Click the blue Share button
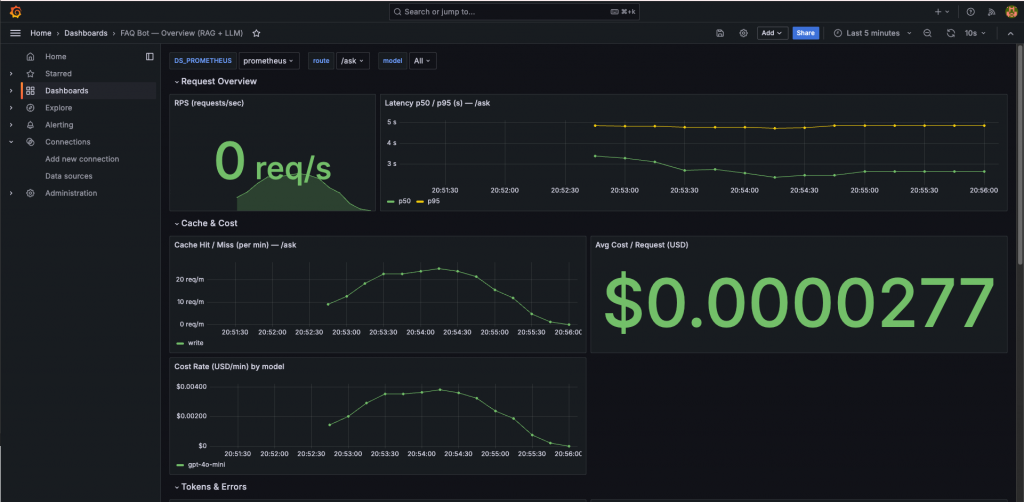The width and height of the screenshot is (1024, 502). [805, 33]
